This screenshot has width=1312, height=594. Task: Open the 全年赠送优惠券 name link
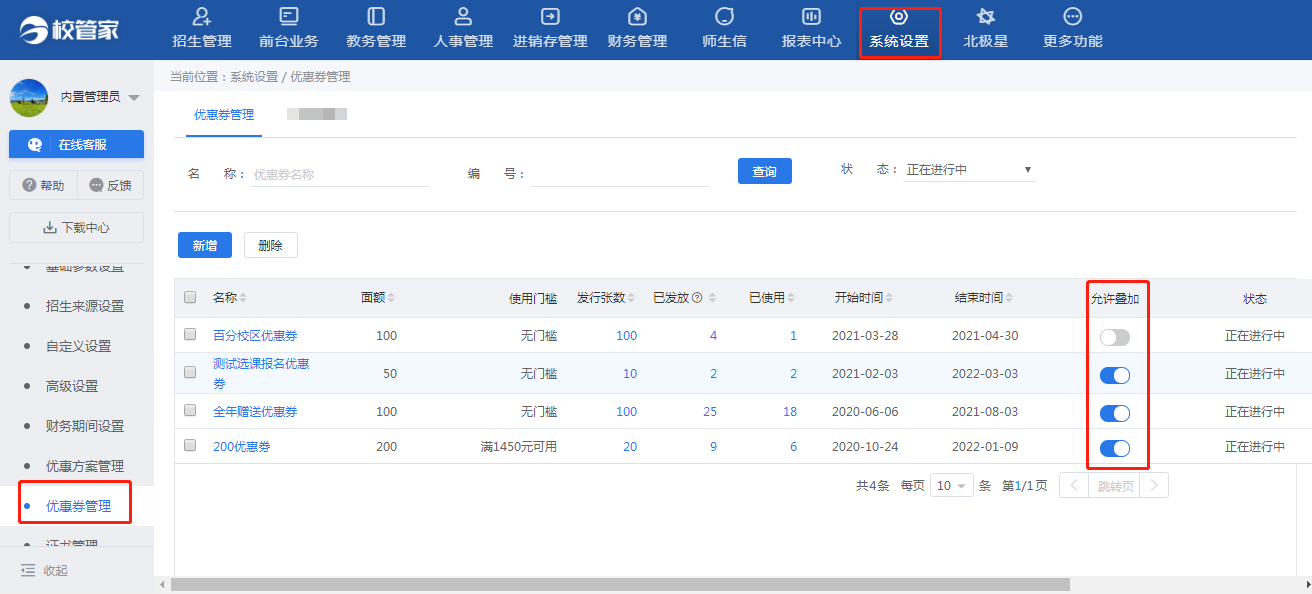pyautogui.click(x=255, y=411)
